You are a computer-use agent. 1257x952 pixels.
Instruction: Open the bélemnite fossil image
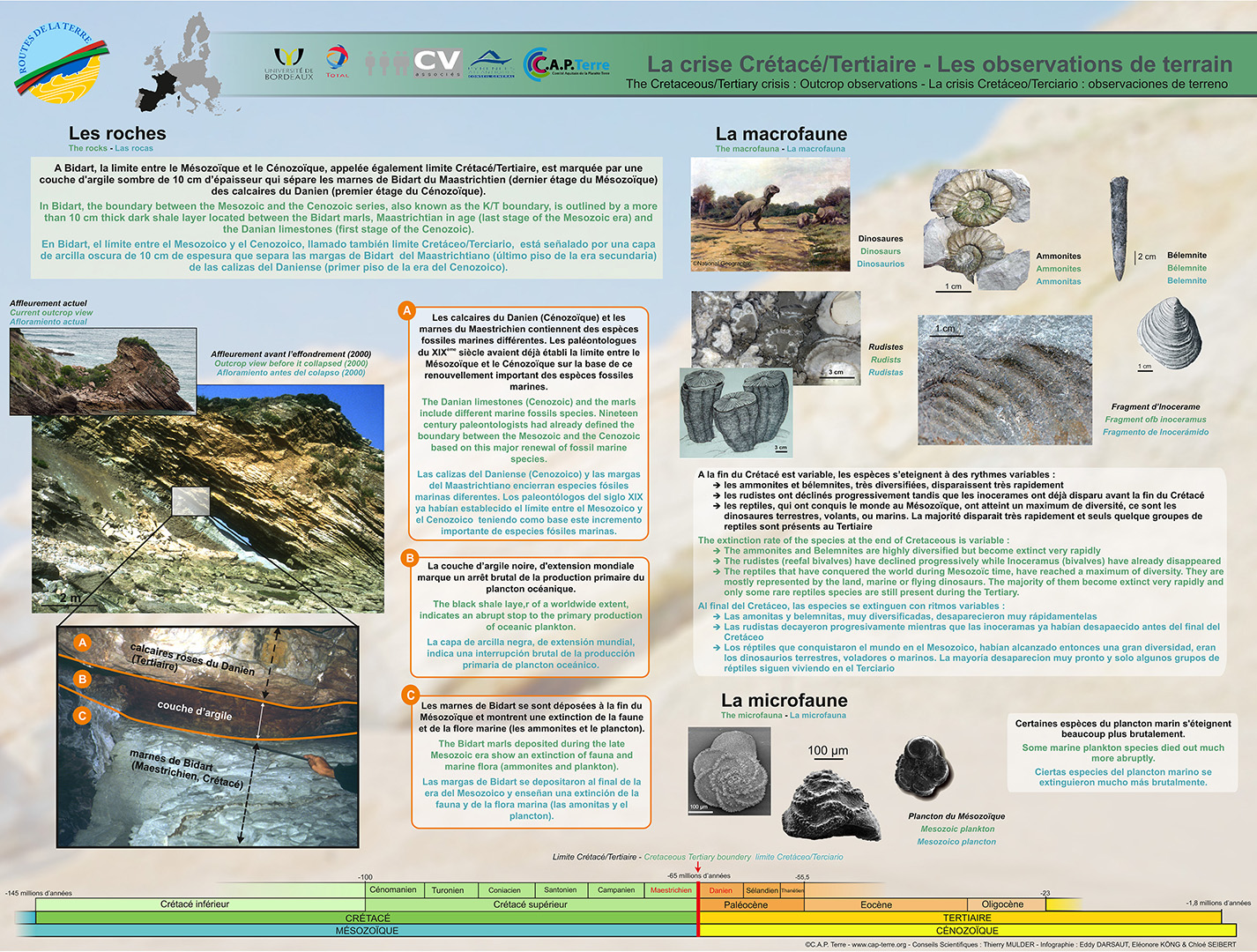click(x=1119, y=227)
